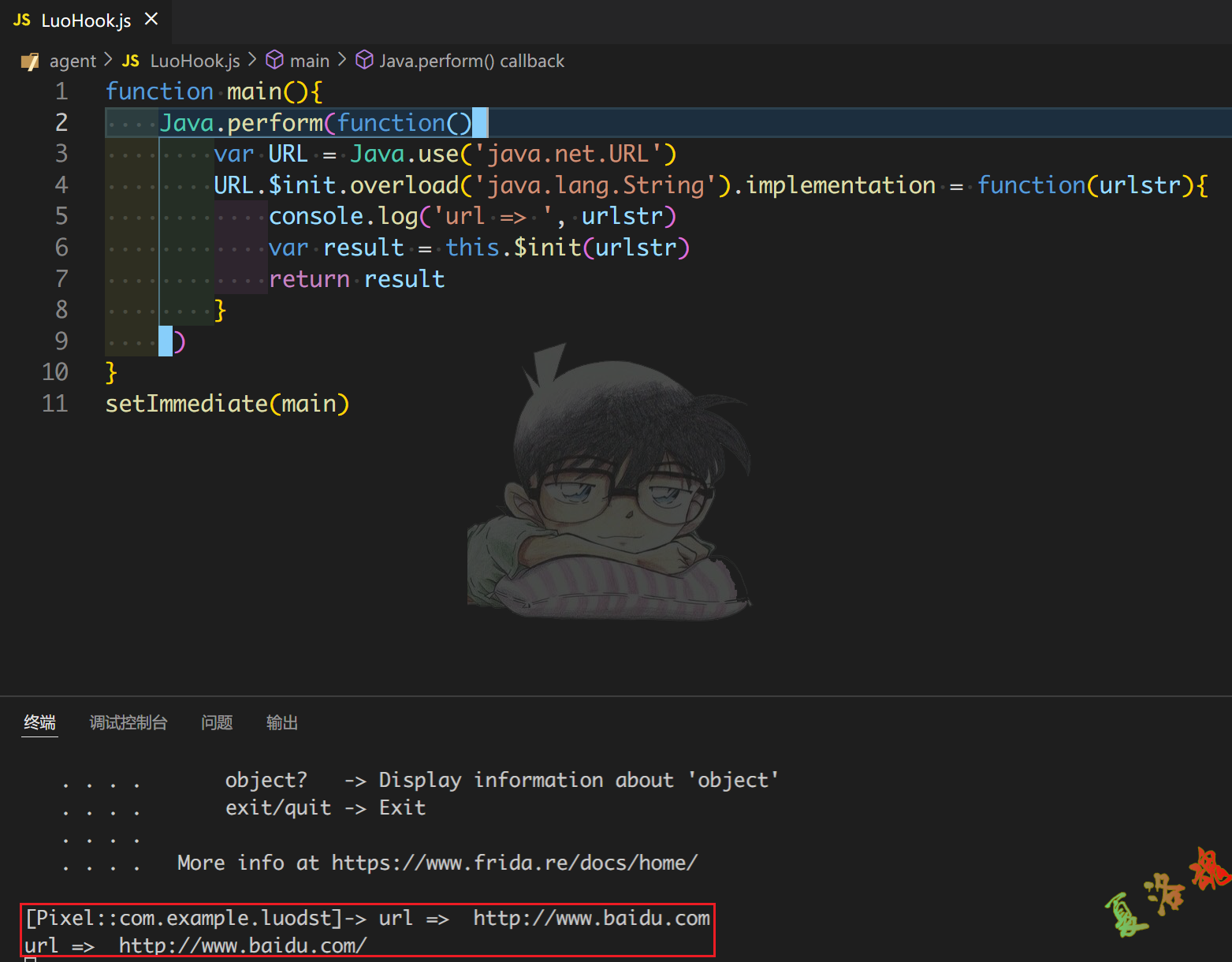Viewport: 1232px width, 962px height.
Task: Select the 终端 panel tab
Action: (39, 722)
